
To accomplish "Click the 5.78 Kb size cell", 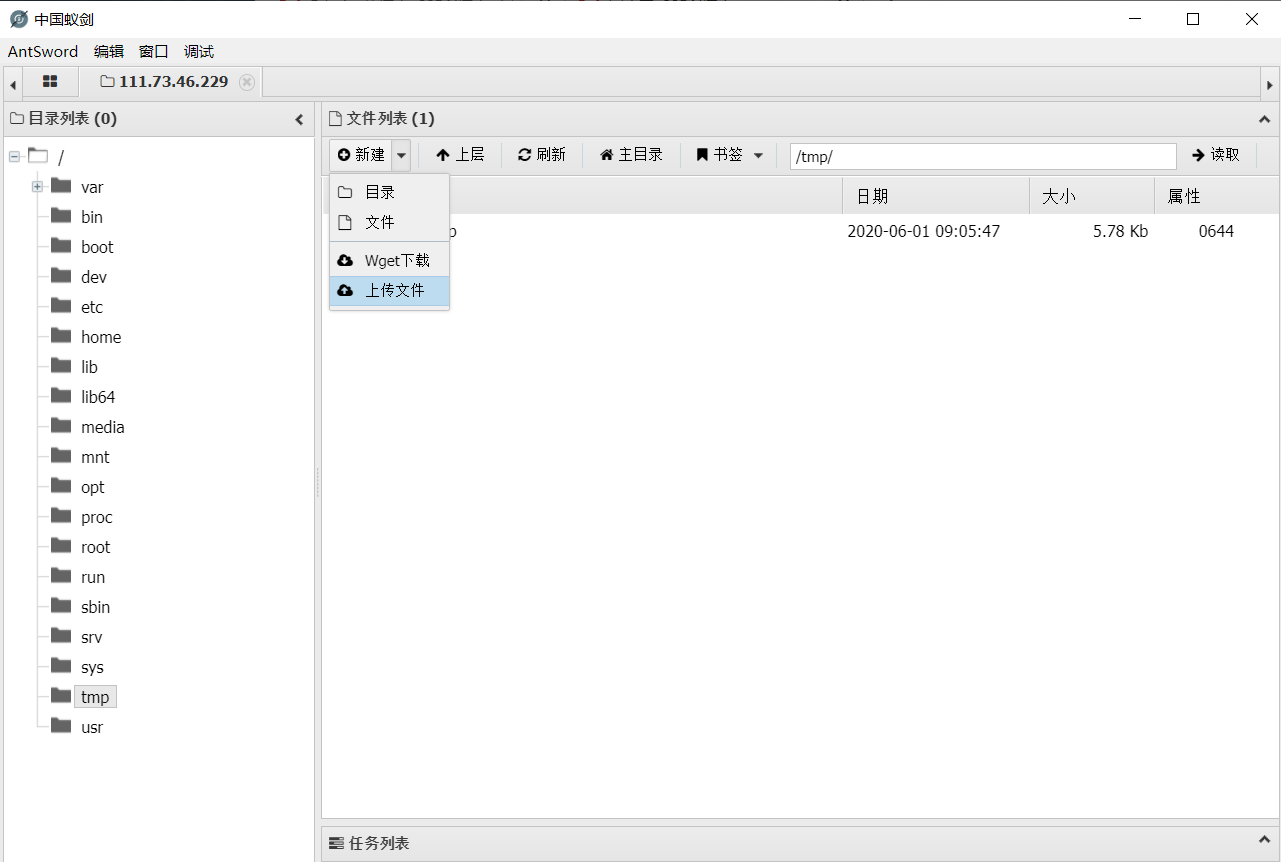I will (1120, 231).
